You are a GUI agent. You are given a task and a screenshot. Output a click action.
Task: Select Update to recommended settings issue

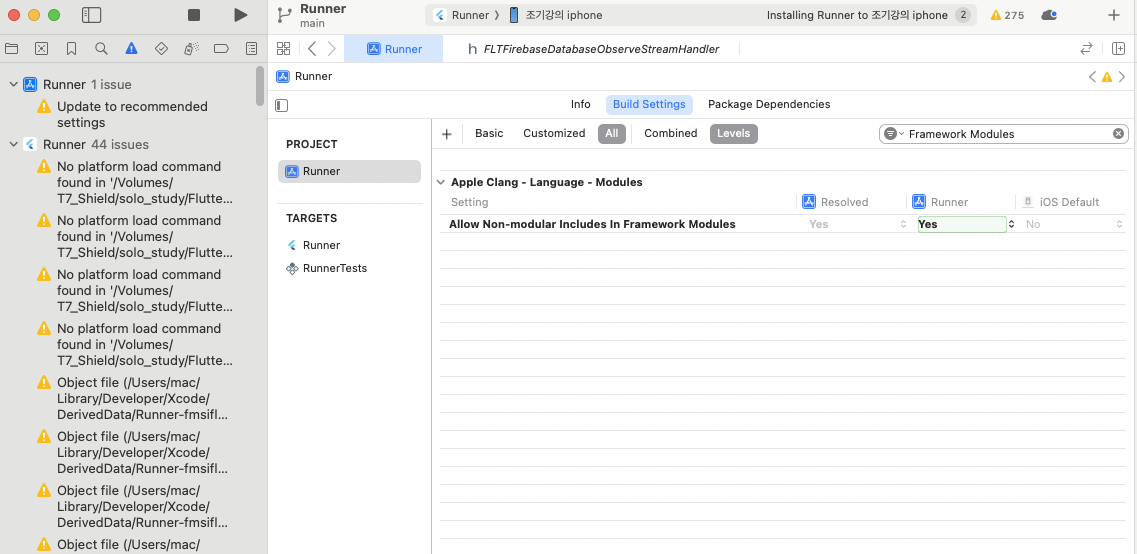tap(133, 115)
